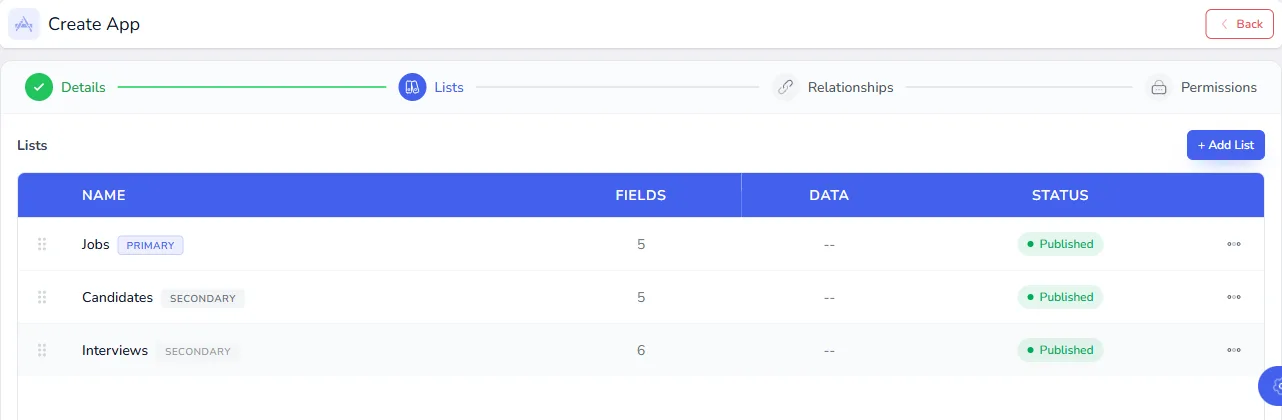Click the Lists section heading
The height and width of the screenshot is (420, 1282).
tap(32, 145)
